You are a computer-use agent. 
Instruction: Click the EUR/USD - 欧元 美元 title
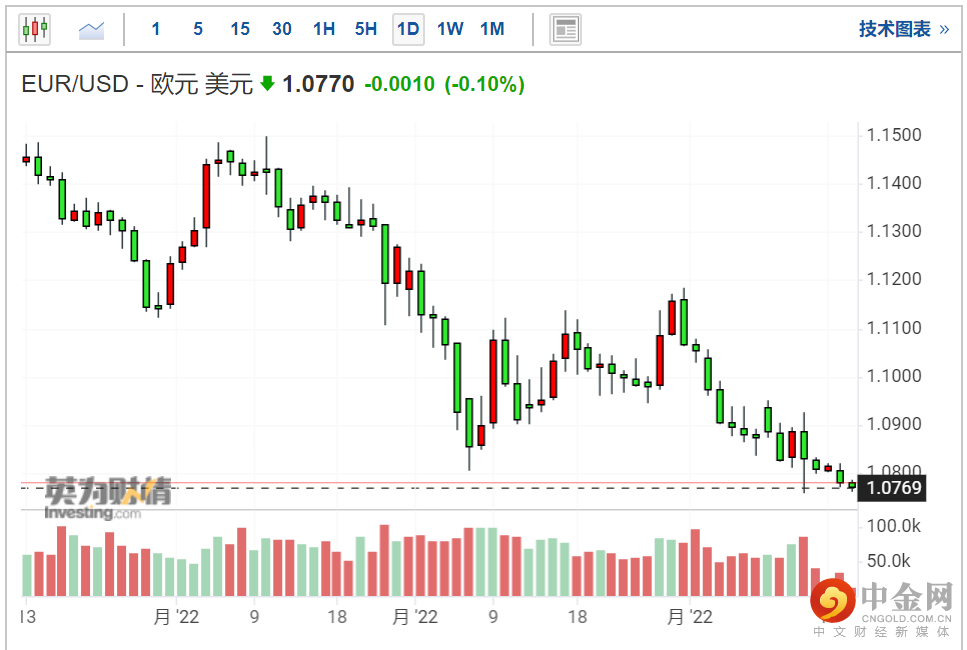[137, 84]
